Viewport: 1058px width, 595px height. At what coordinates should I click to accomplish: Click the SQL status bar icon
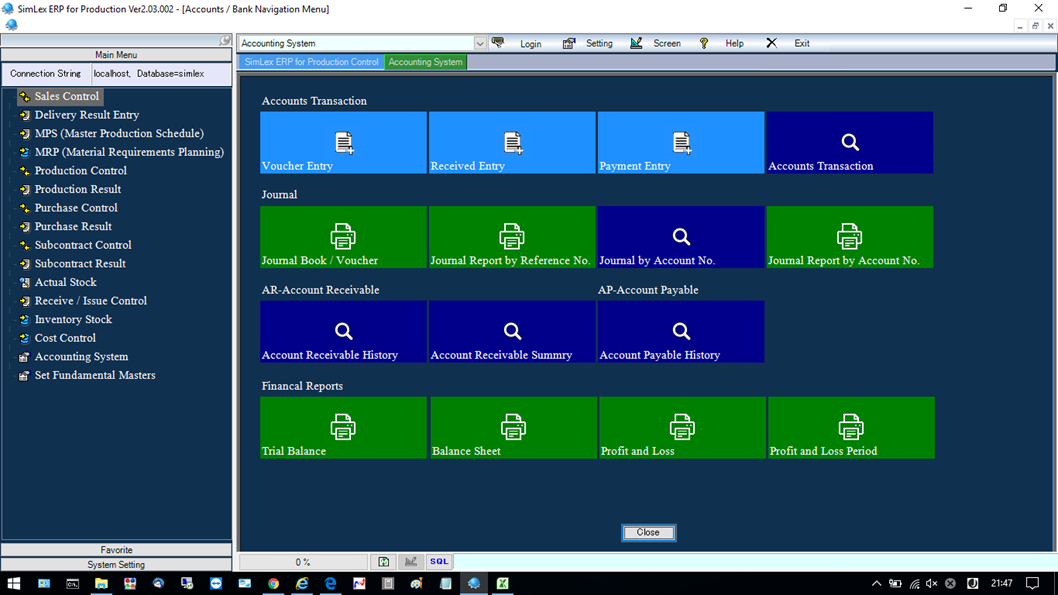(439, 561)
